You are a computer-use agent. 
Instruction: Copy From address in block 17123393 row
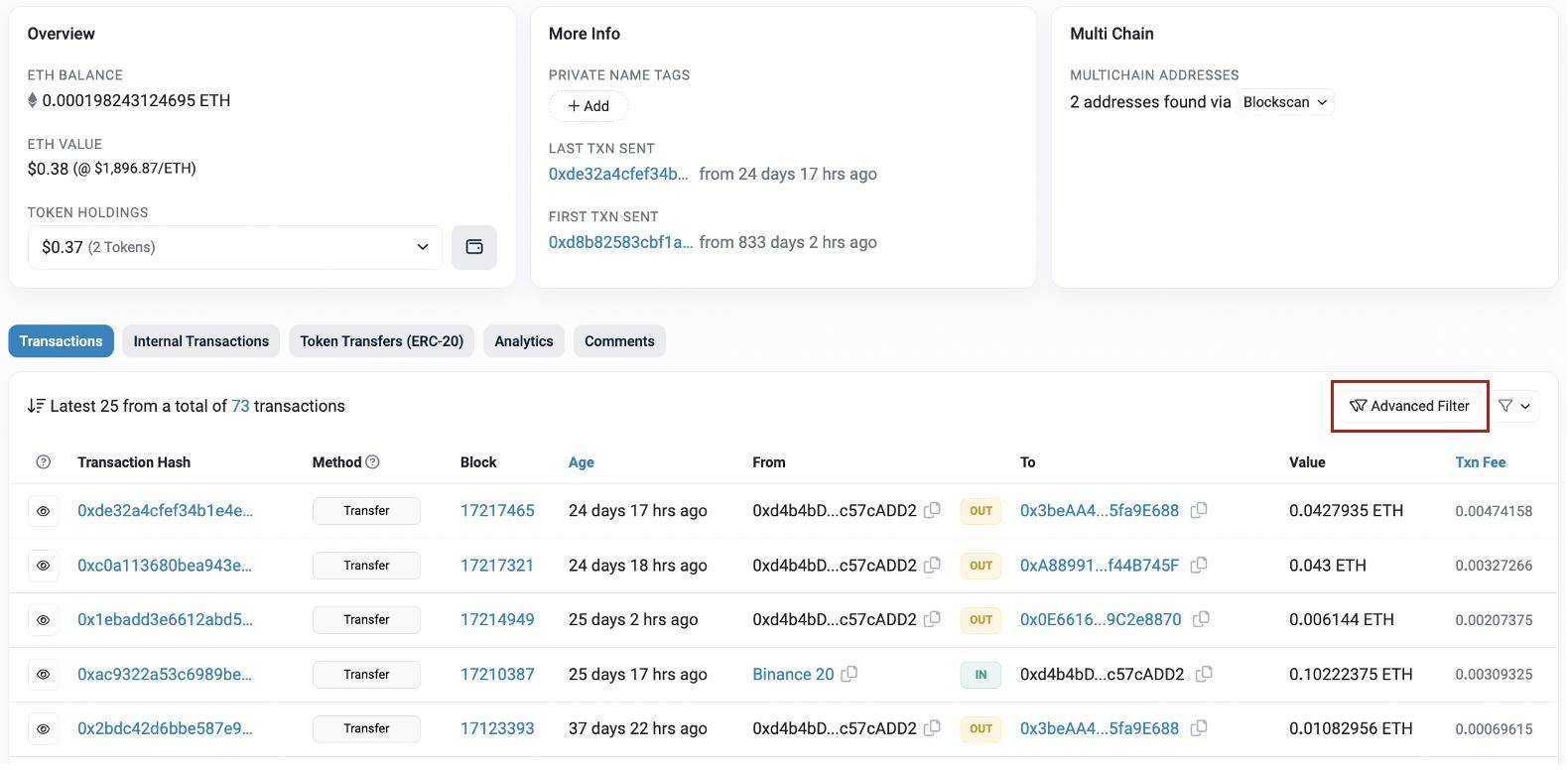coord(932,728)
